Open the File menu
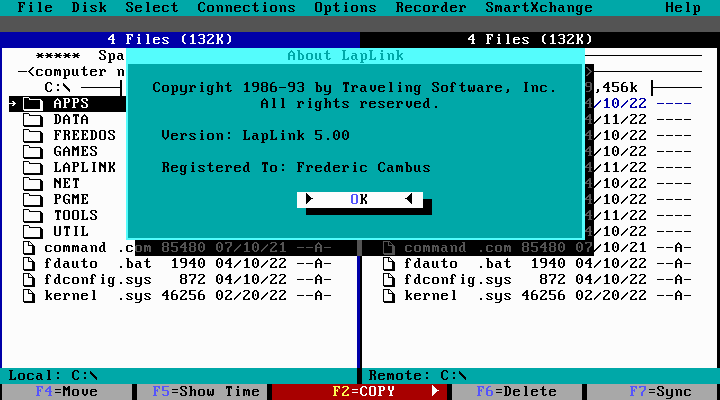The height and width of the screenshot is (400, 720). pyautogui.click(x=35, y=8)
